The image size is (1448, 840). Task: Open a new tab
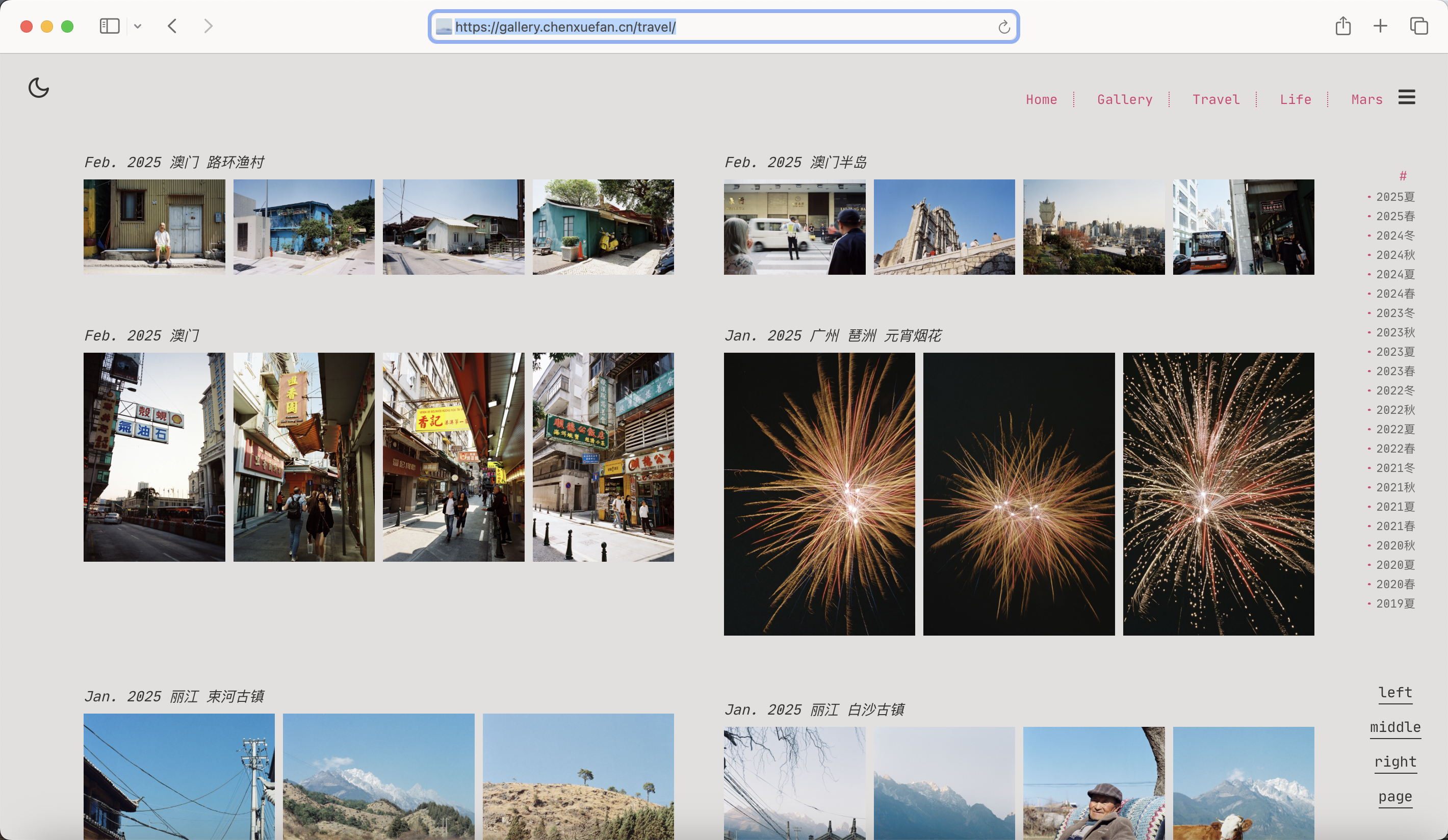point(1380,27)
